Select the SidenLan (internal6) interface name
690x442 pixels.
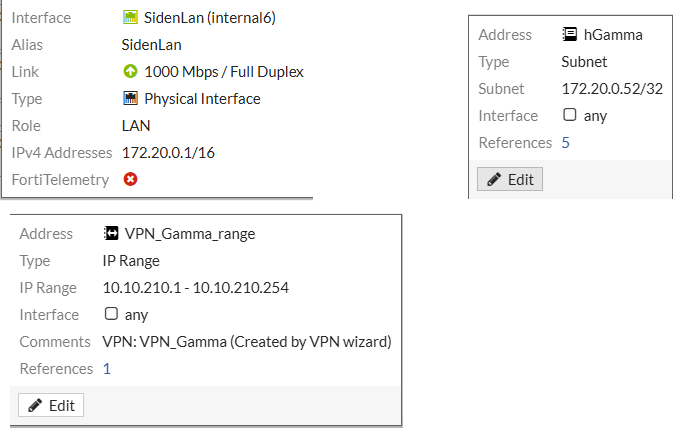pyautogui.click(x=210, y=18)
